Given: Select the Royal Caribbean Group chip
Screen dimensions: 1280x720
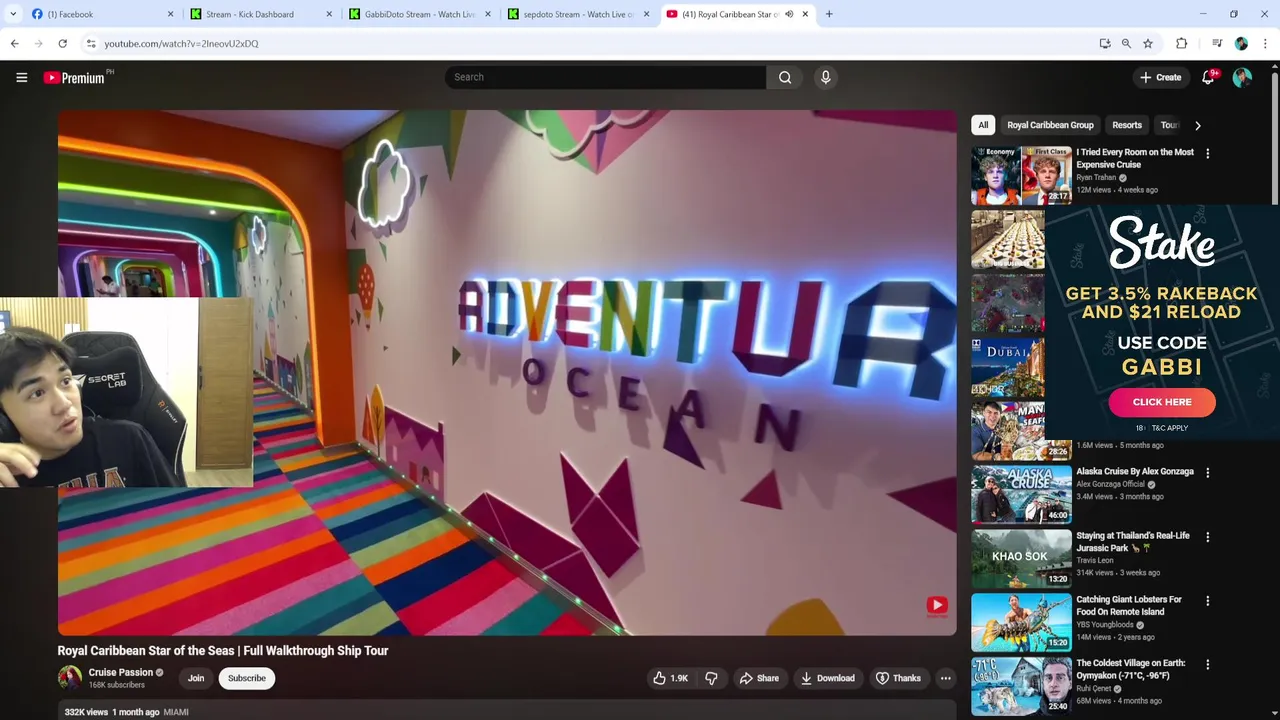Looking at the screenshot, I should pyautogui.click(x=1050, y=125).
